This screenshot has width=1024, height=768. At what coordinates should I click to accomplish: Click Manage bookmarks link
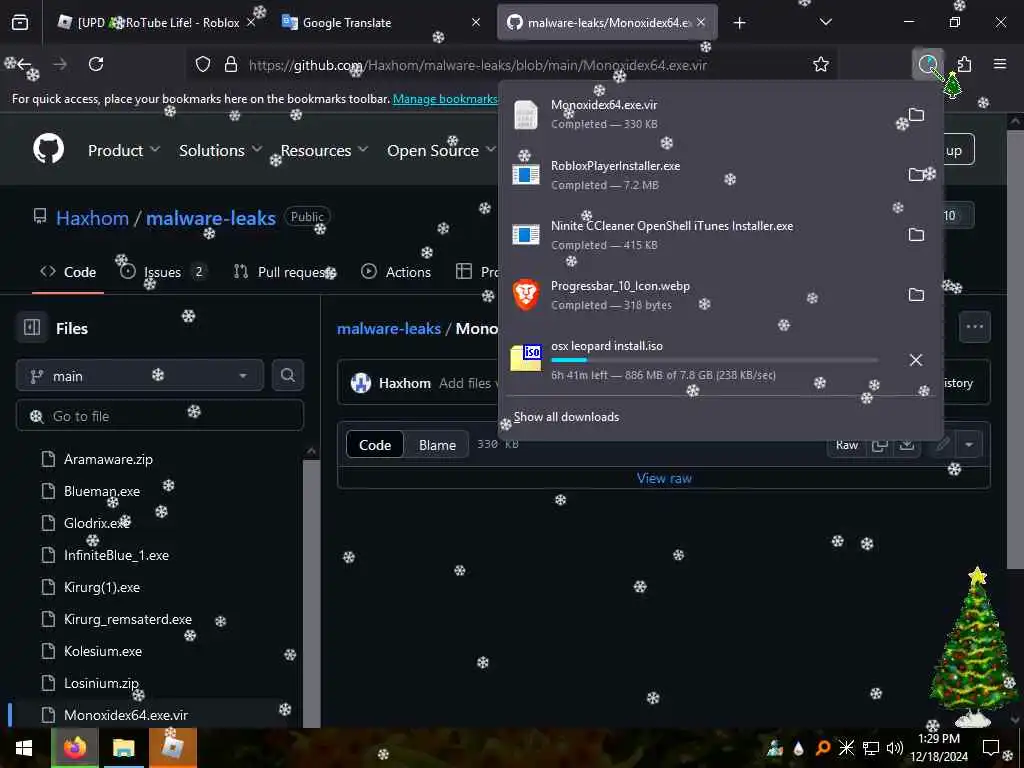[445, 99]
